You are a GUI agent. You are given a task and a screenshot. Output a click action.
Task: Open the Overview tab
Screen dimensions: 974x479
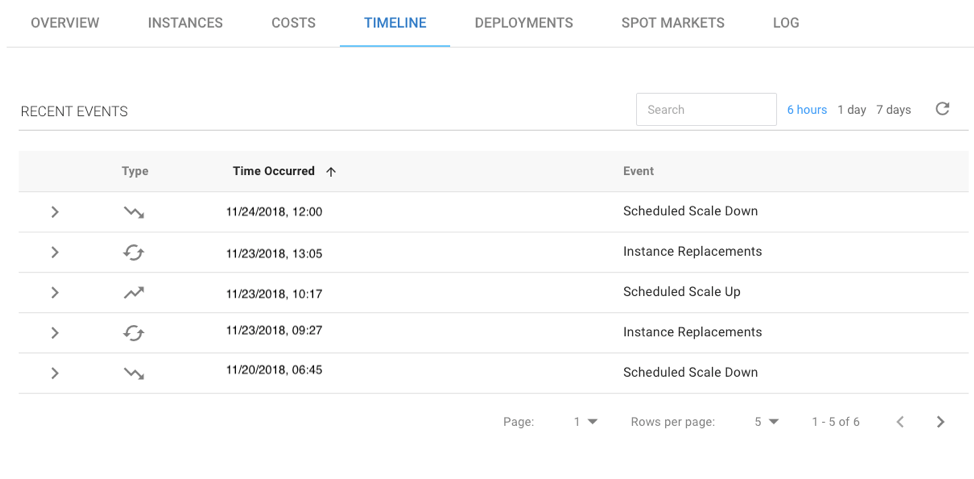click(65, 23)
